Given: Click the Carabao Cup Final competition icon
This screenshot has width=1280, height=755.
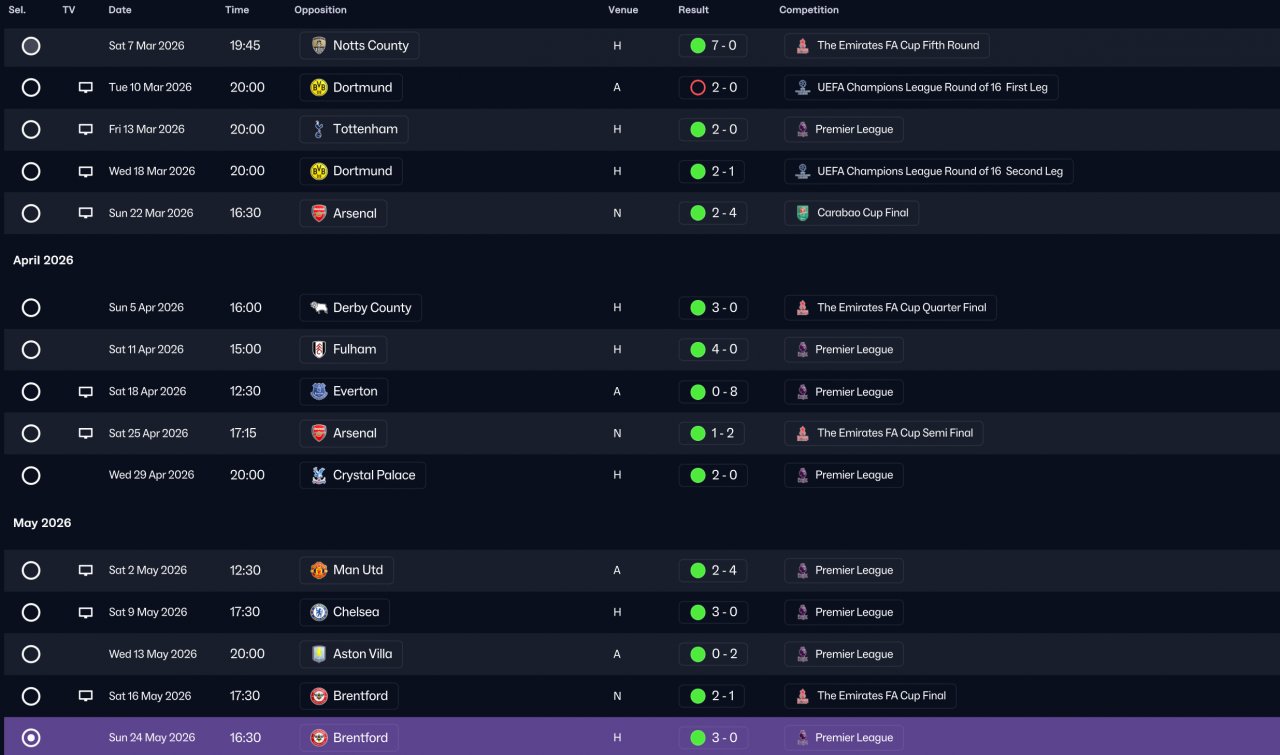Looking at the screenshot, I should pos(802,213).
